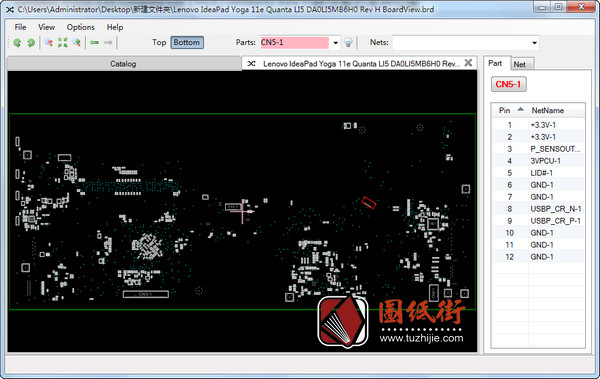Click the red CN5-1 part button
Image resolution: width=600 pixels, height=379 pixels.
[x=509, y=84]
